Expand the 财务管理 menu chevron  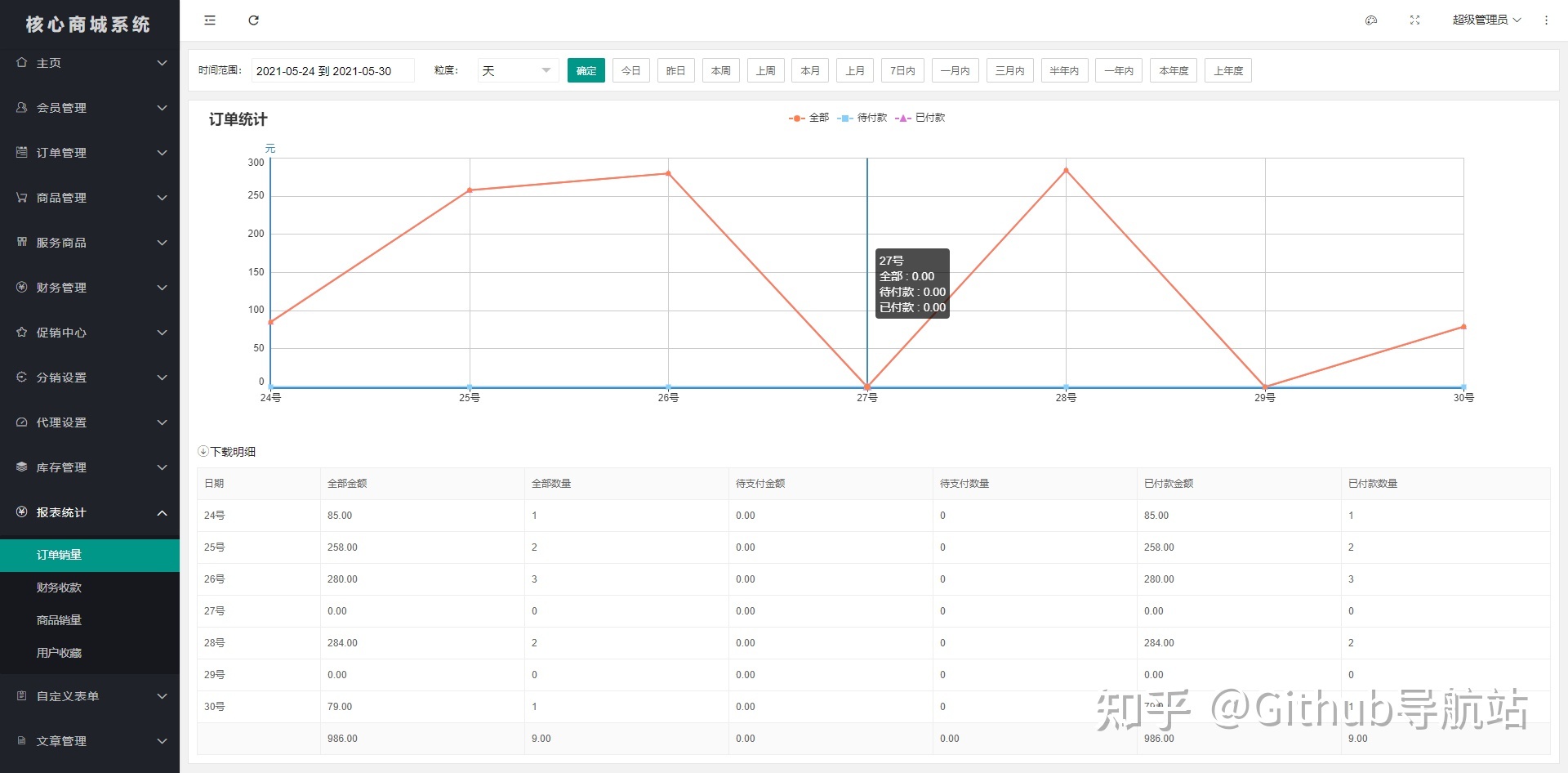(162, 288)
